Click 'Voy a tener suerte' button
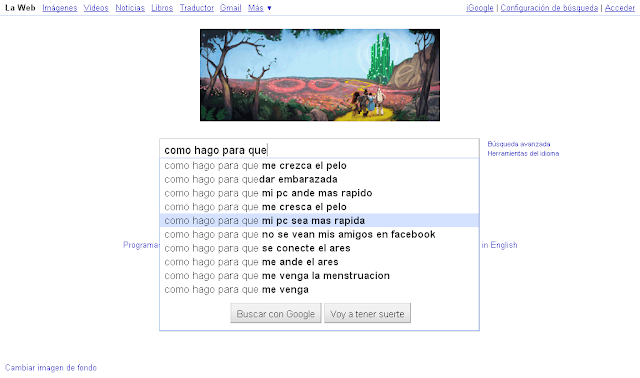The width and height of the screenshot is (640, 378). 367,314
